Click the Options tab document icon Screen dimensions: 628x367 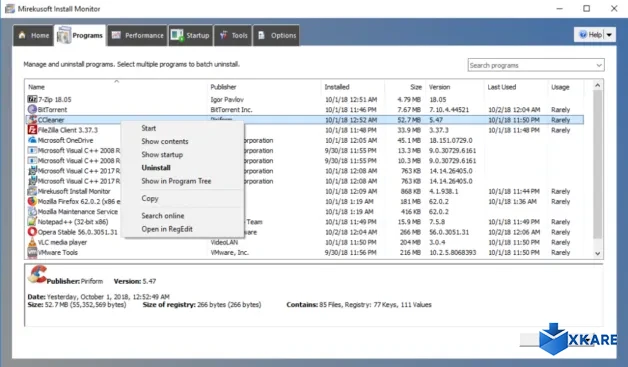point(261,35)
